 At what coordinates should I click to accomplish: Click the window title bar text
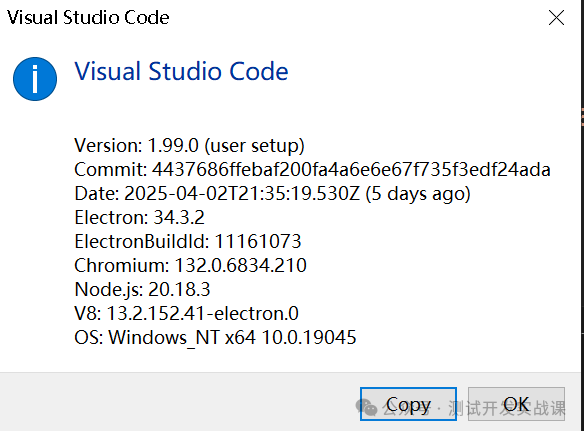88,18
